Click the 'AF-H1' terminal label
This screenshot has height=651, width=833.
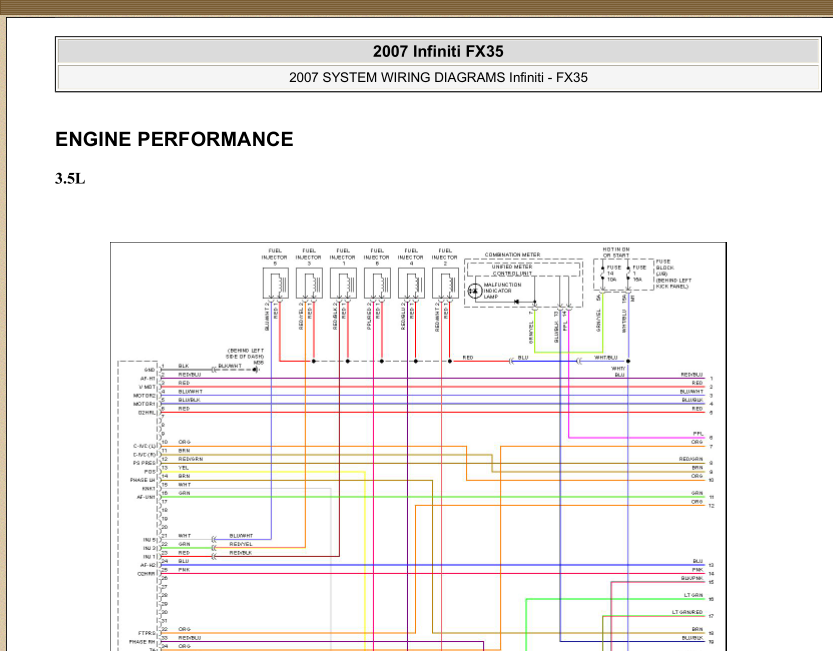pos(148,378)
